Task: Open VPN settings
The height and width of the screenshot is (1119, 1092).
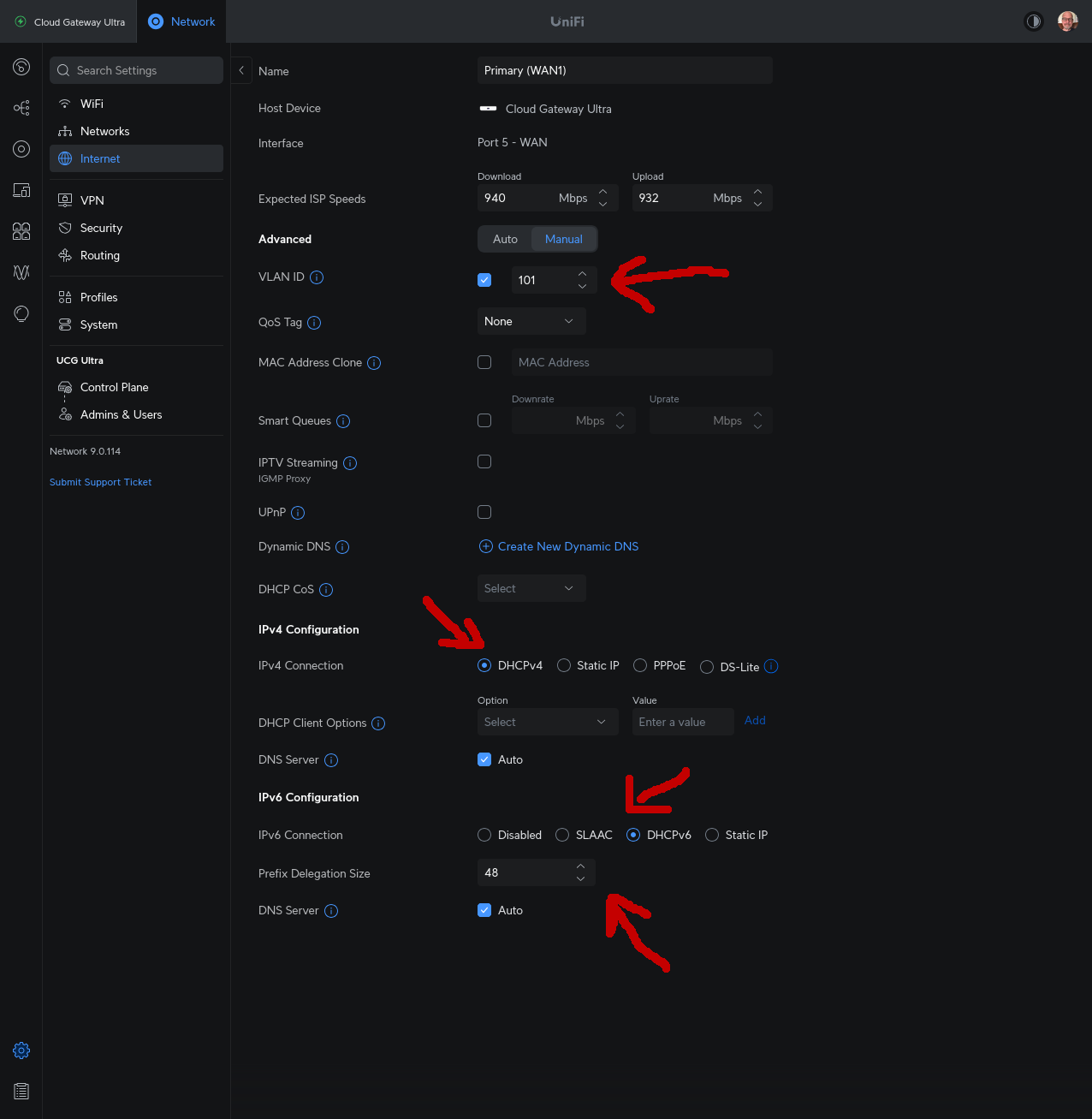Action: coord(136,200)
